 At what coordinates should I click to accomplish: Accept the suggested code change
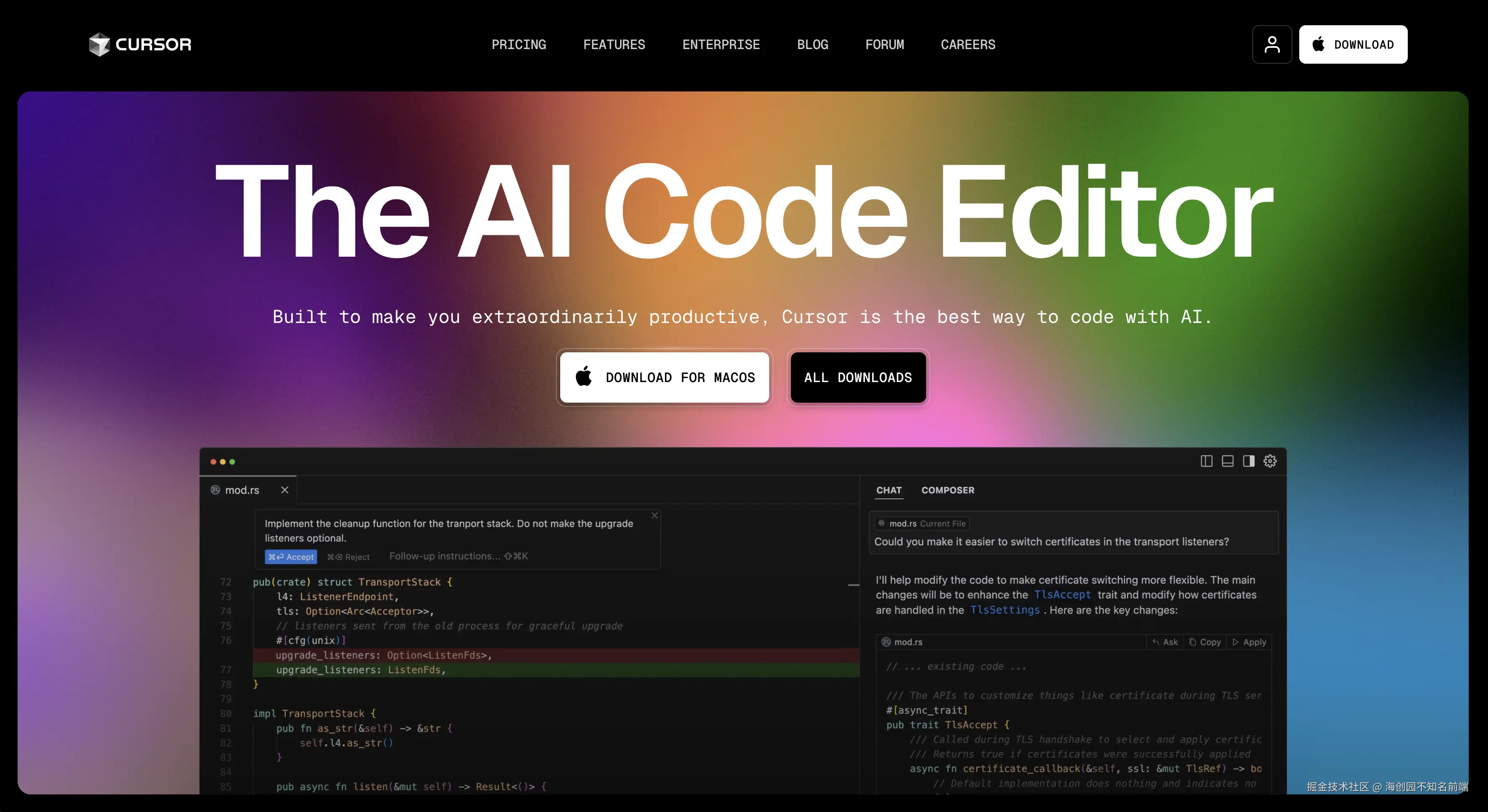[x=291, y=557]
